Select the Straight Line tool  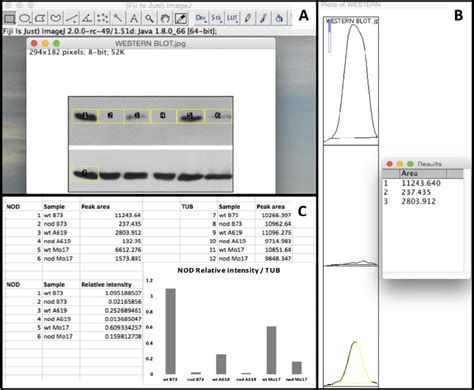(x=71, y=18)
